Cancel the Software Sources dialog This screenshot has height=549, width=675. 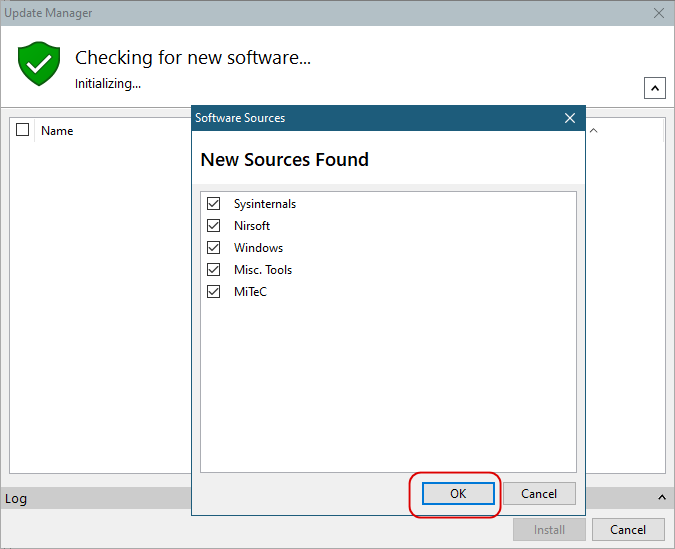539,493
